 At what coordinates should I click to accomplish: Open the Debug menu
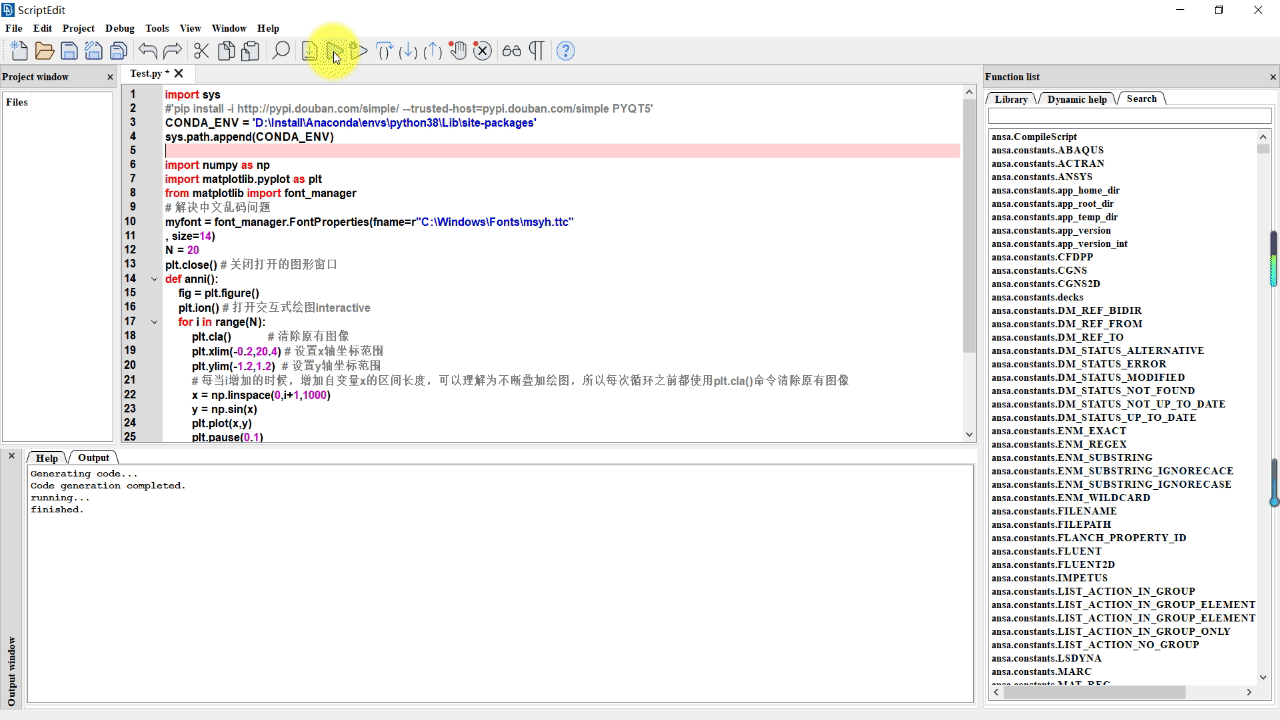point(119,28)
